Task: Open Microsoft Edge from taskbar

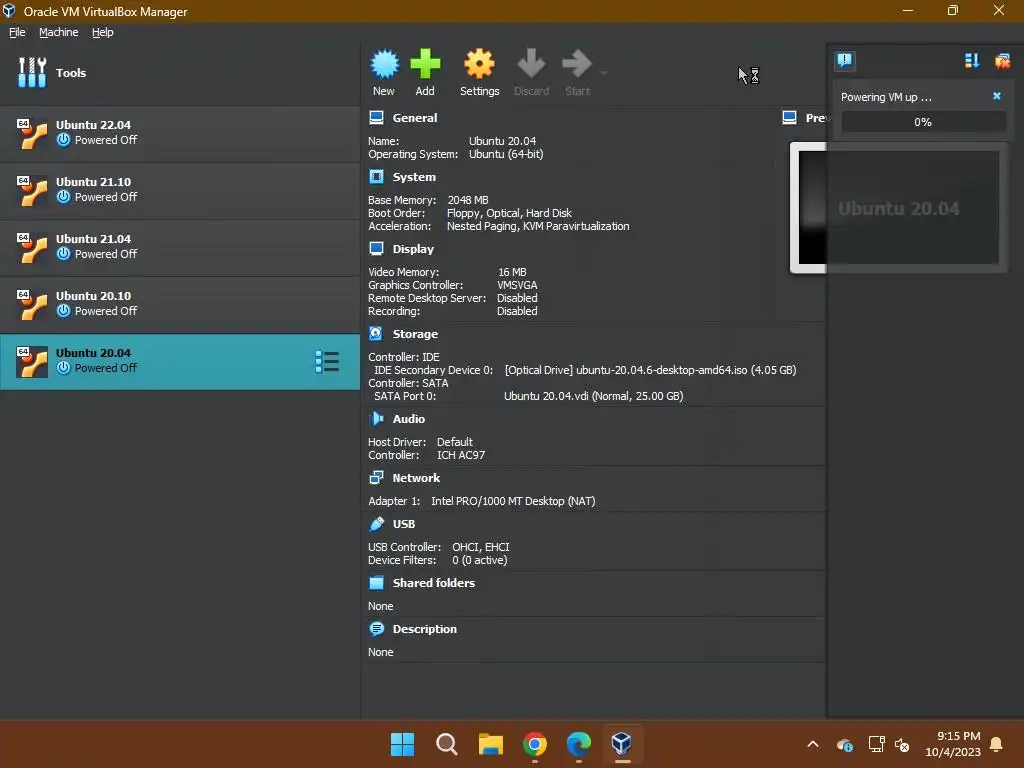Action: pyautogui.click(x=579, y=744)
